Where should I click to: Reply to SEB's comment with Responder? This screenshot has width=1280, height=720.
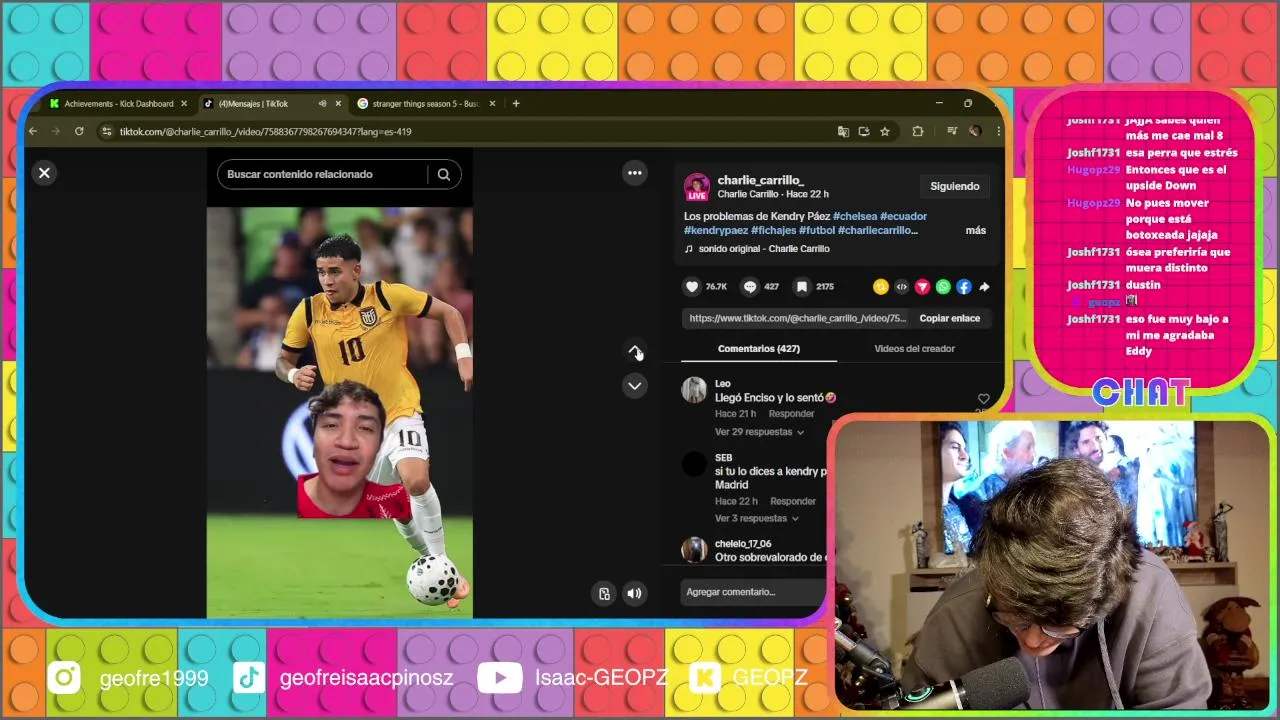point(793,501)
